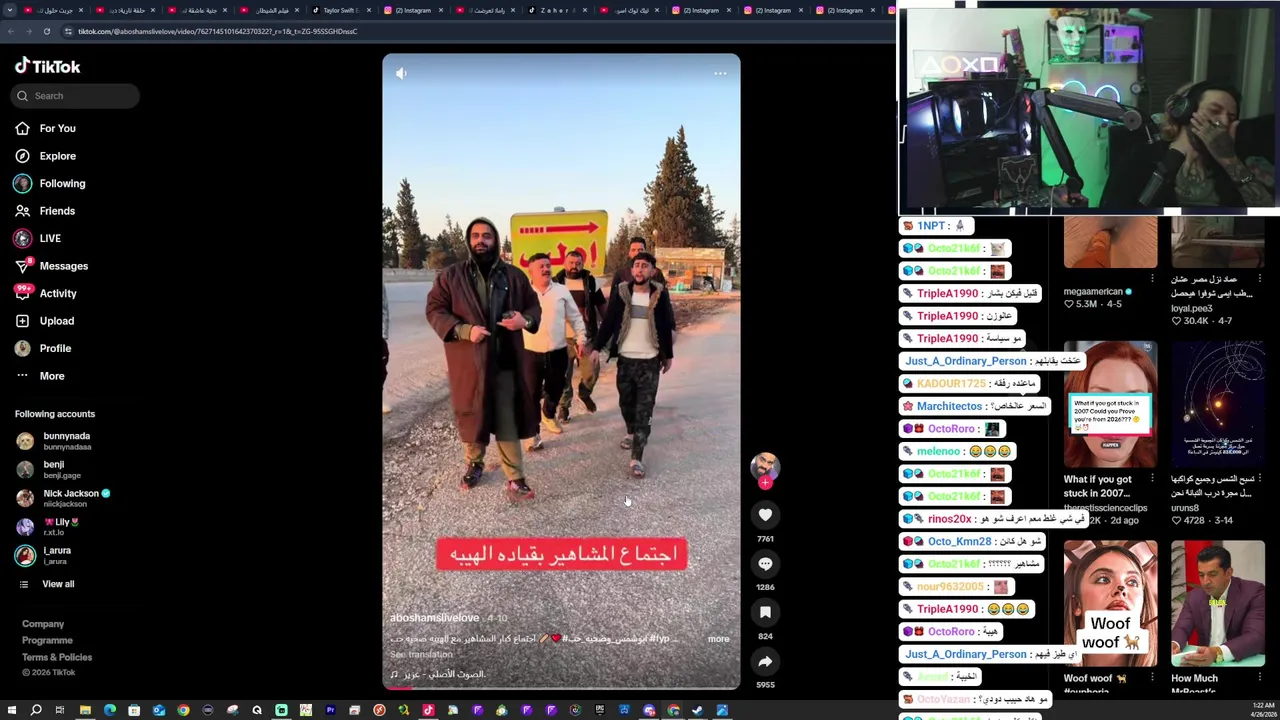Click megaamerican creator name
Viewport: 1280px width, 720px height.
point(1093,292)
